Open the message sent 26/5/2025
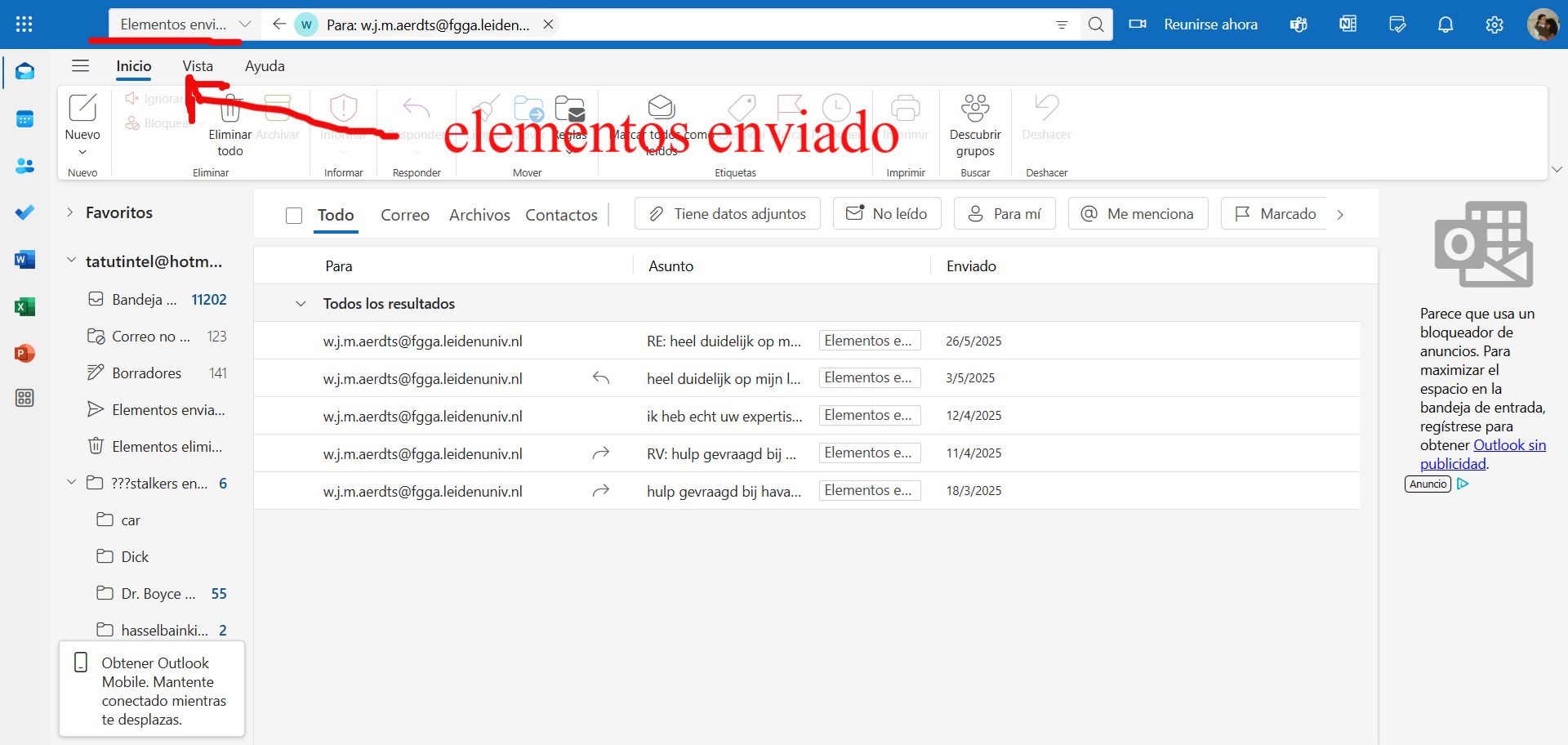Viewport: 1568px width, 745px height. coord(807,341)
